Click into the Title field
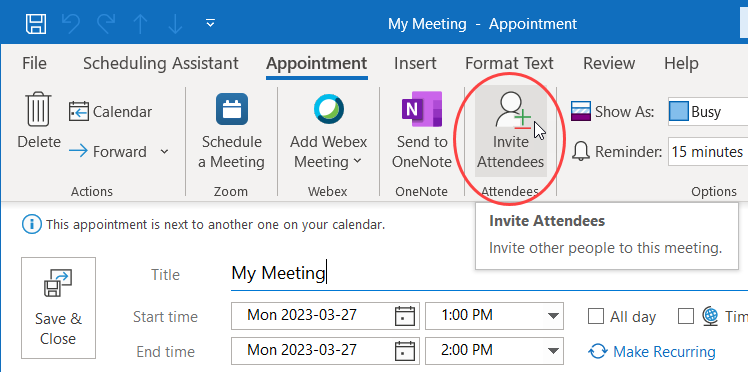The height and width of the screenshot is (372, 748). 489,274
